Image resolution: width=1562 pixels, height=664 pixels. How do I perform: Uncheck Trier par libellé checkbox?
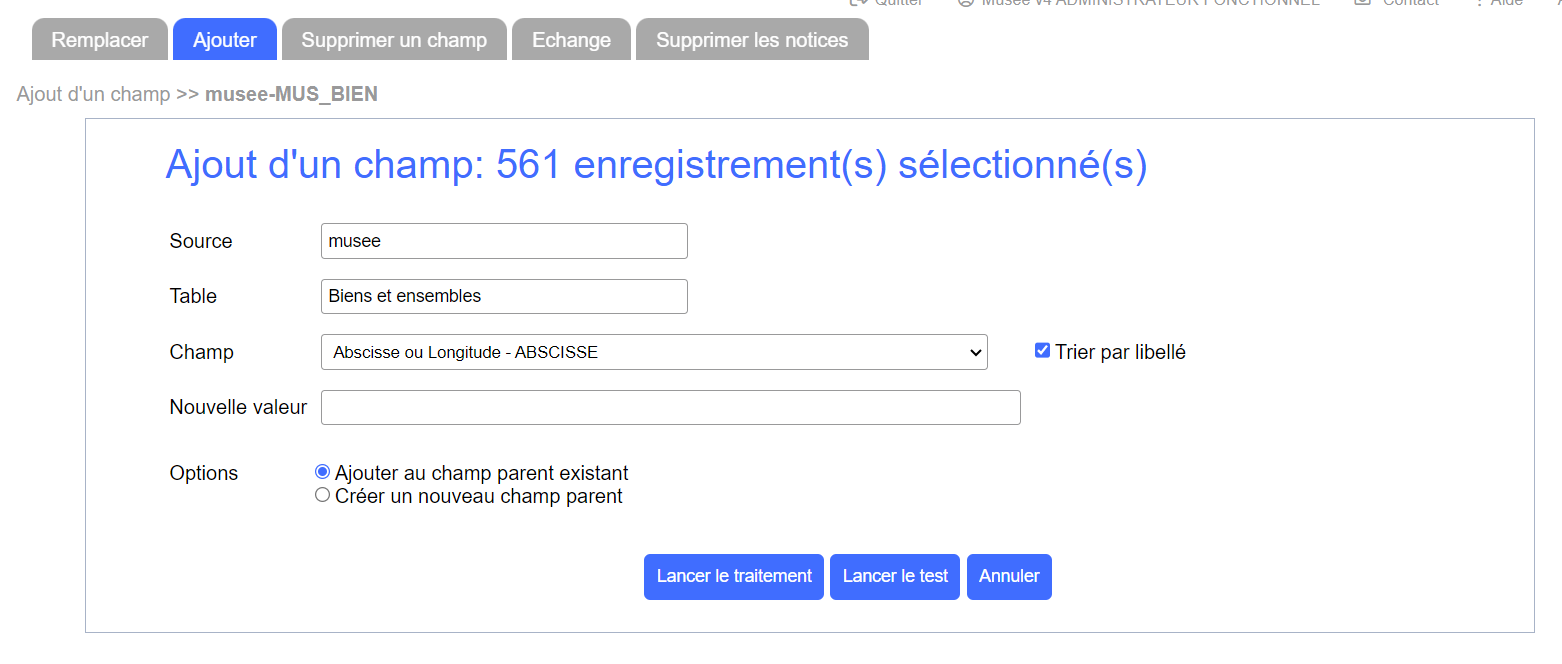point(1042,351)
